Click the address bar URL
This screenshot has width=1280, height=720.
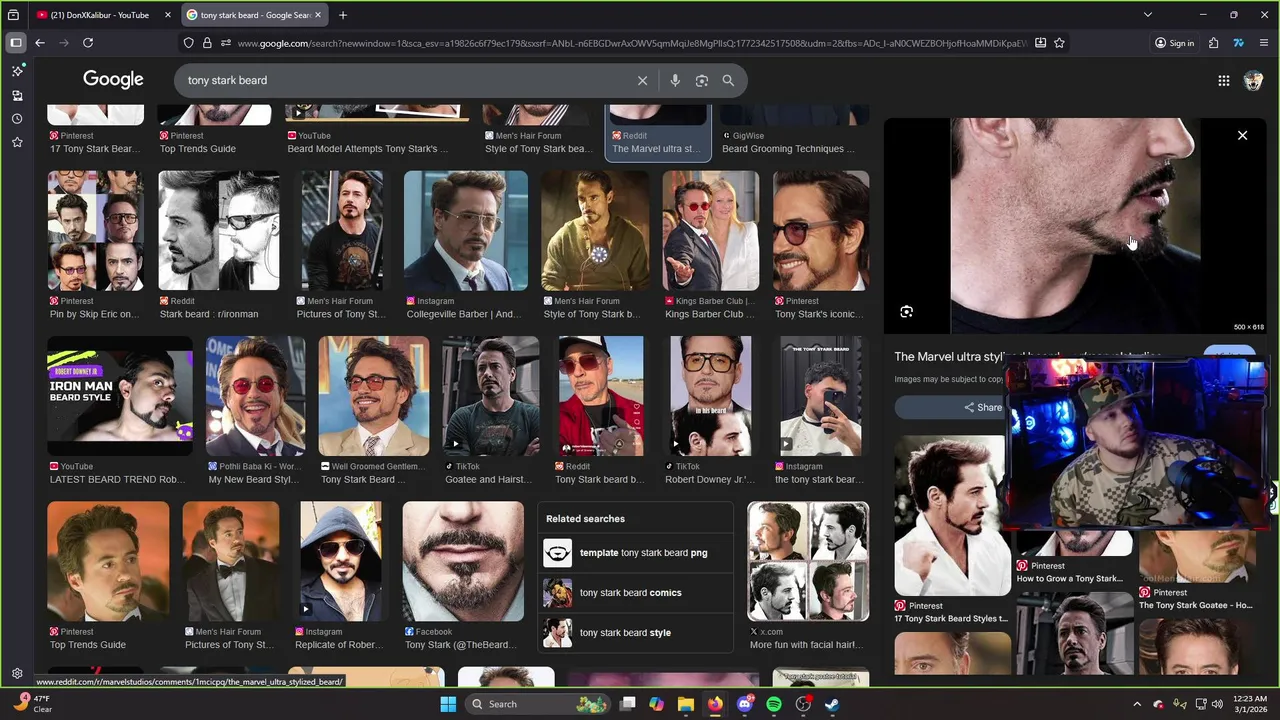click(x=630, y=43)
